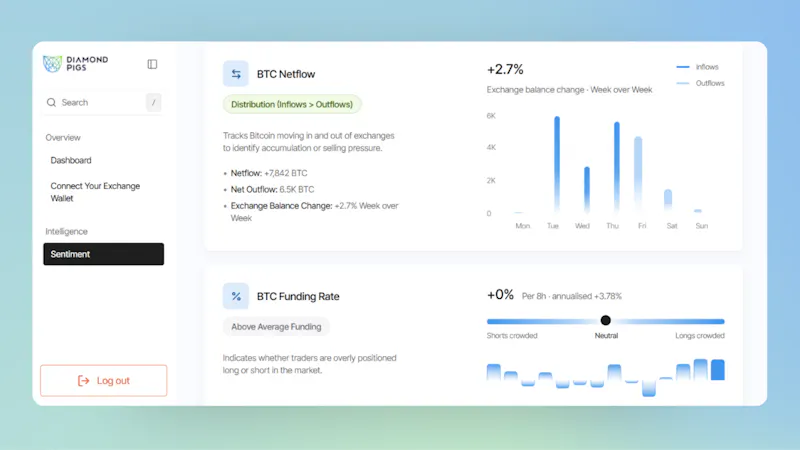
Task: Click the BTC Netflow swap arrows icon
Action: 236,74
